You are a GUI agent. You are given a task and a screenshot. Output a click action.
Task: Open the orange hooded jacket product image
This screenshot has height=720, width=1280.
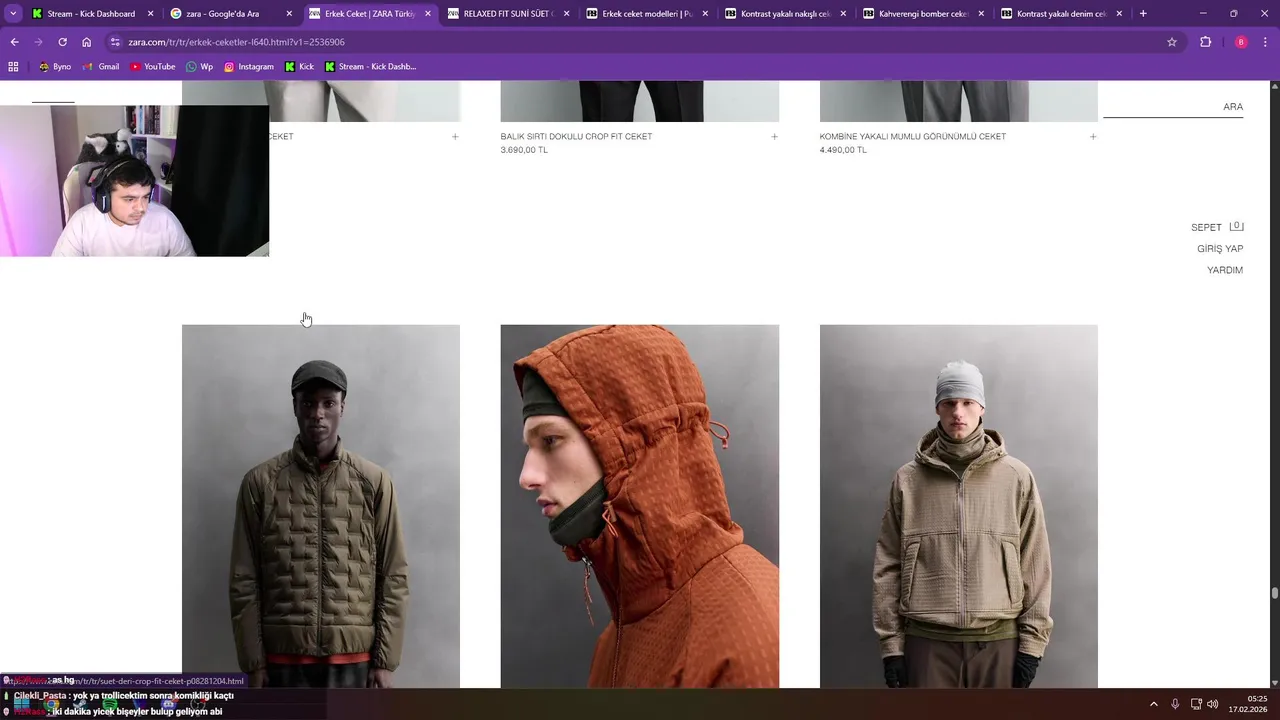[x=640, y=506]
